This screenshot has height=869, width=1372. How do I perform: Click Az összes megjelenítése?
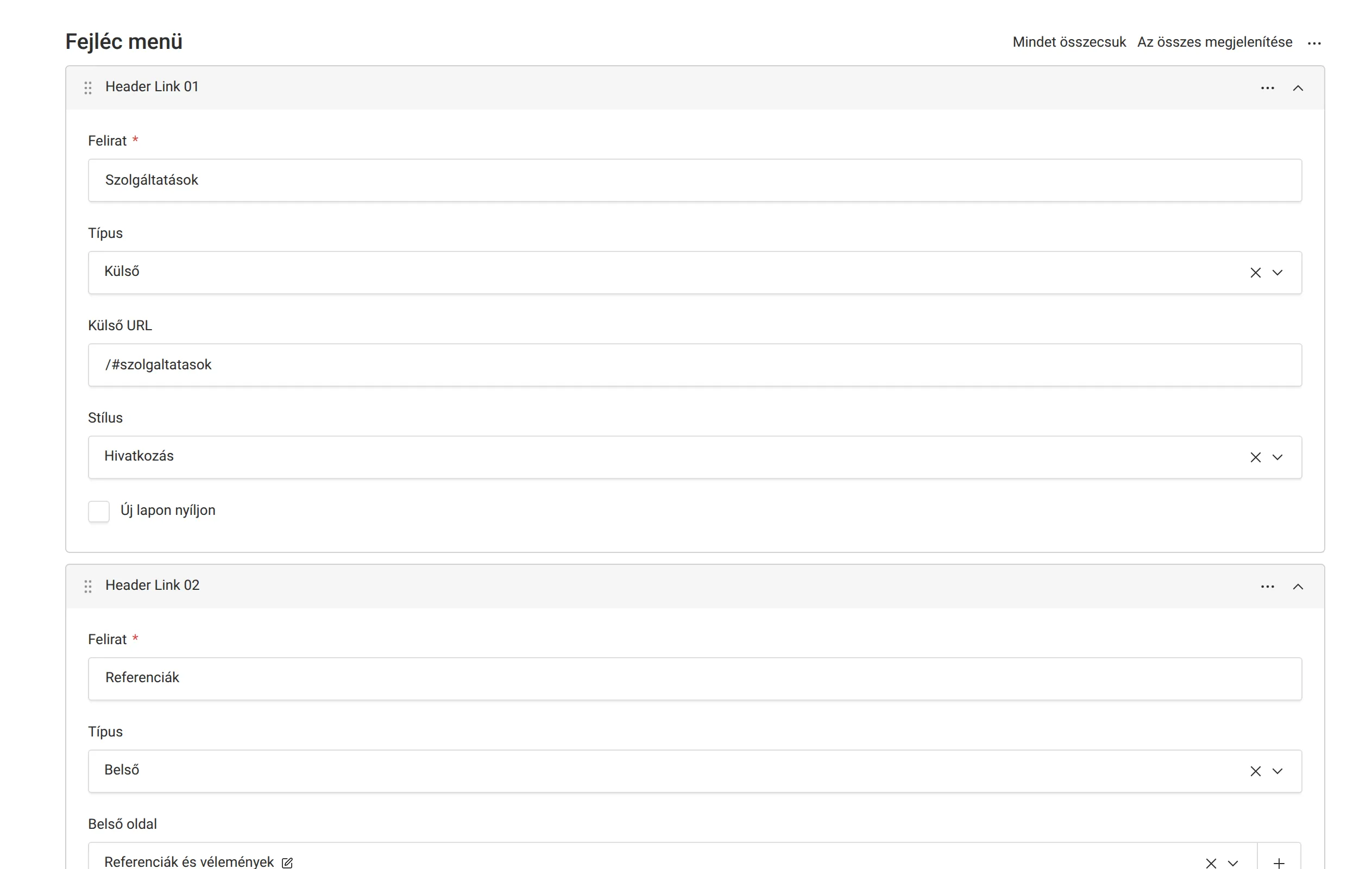click(x=1214, y=42)
